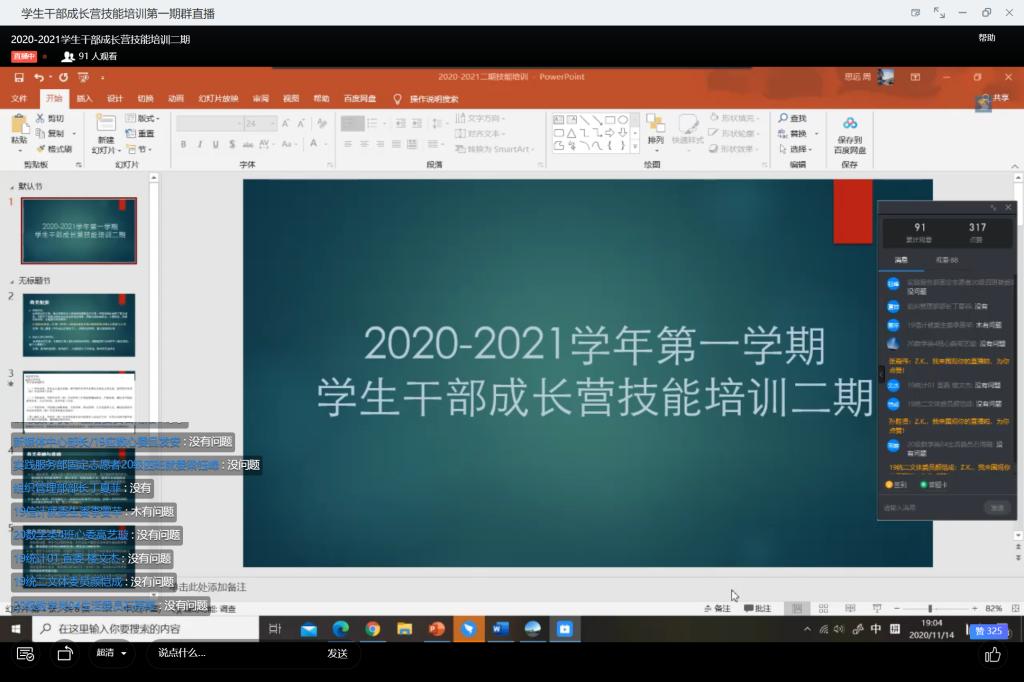Toggle Bold formatting button
The image size is (1024, 682).
pyautogui.click(x=184, y=145)
